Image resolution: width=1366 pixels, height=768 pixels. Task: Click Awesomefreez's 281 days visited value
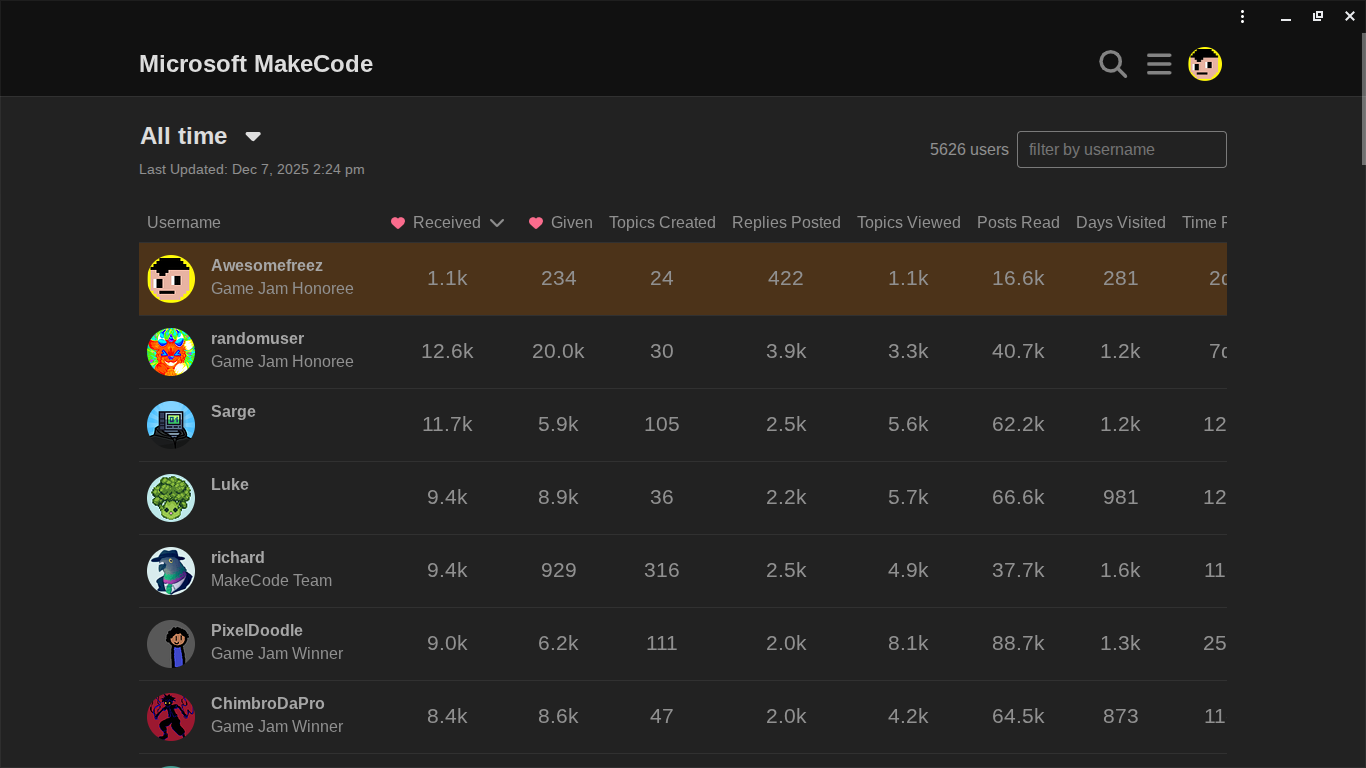(1121, 279)
